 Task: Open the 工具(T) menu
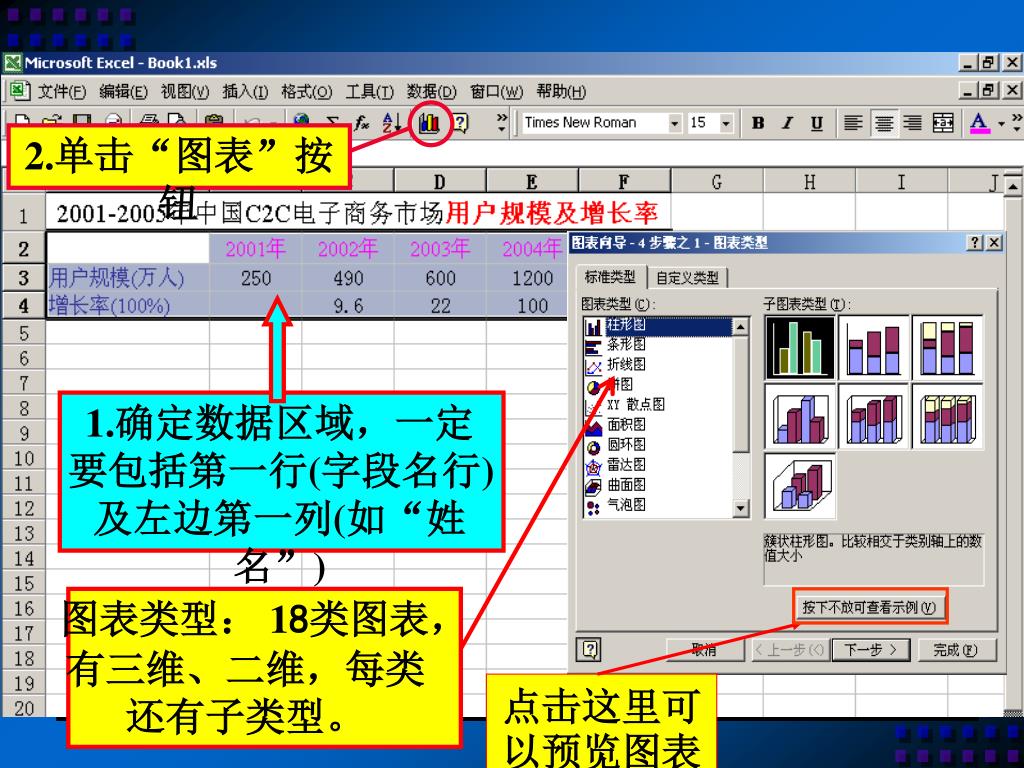click(369, 91)
